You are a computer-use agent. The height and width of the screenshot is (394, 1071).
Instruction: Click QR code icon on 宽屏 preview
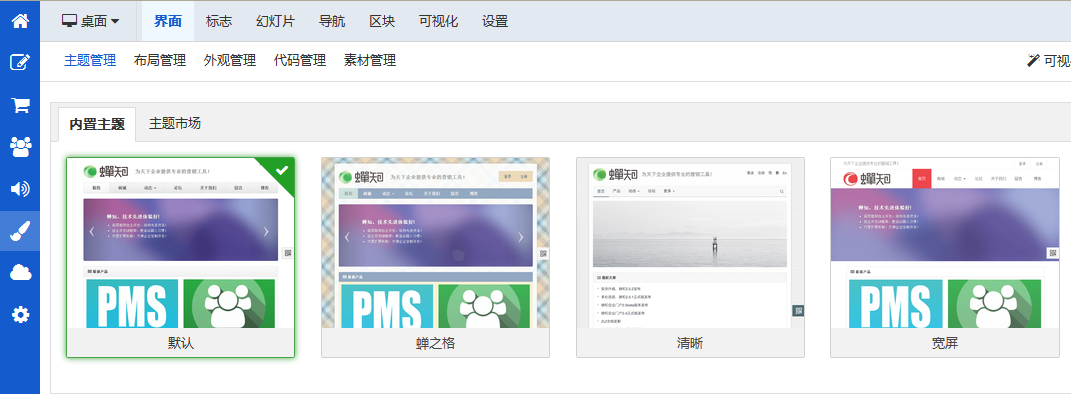pos(1053,253)
